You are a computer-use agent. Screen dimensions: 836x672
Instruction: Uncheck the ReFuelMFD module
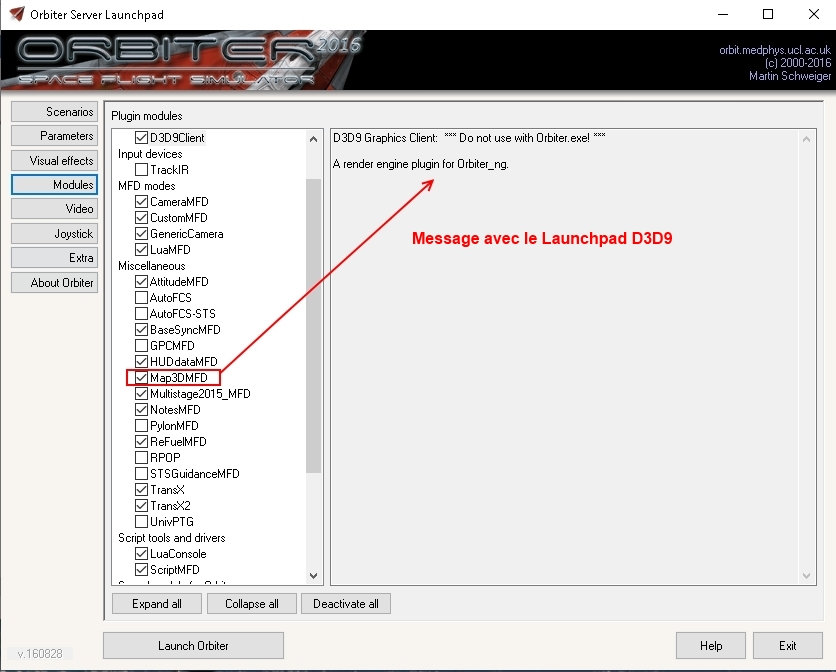pos(141,442)
